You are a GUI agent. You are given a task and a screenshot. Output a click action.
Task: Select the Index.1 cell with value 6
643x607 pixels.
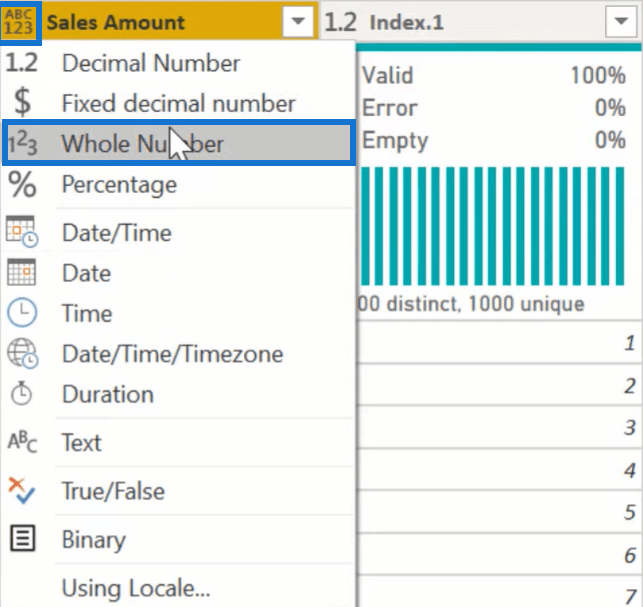point(499,555)
